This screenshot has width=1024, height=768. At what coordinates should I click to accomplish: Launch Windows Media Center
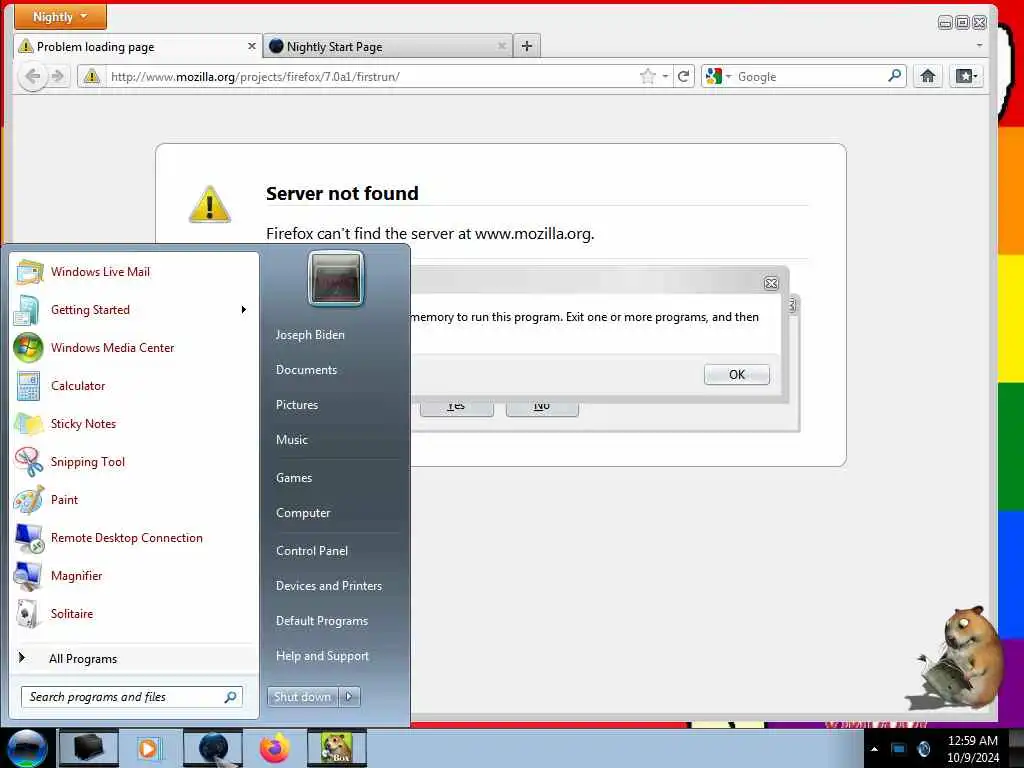pos(135,347)
